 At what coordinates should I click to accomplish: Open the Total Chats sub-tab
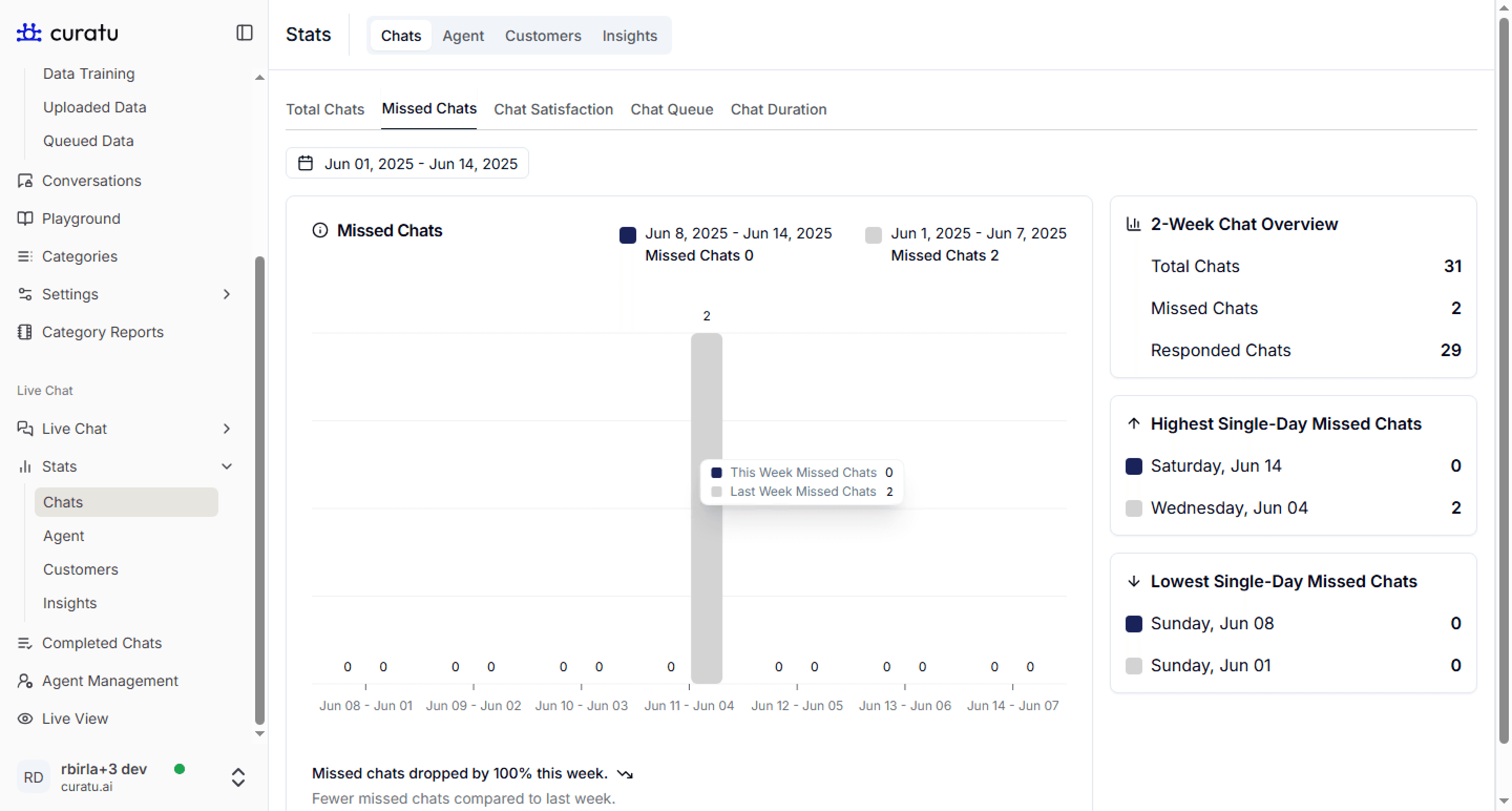tap(325, 109)
